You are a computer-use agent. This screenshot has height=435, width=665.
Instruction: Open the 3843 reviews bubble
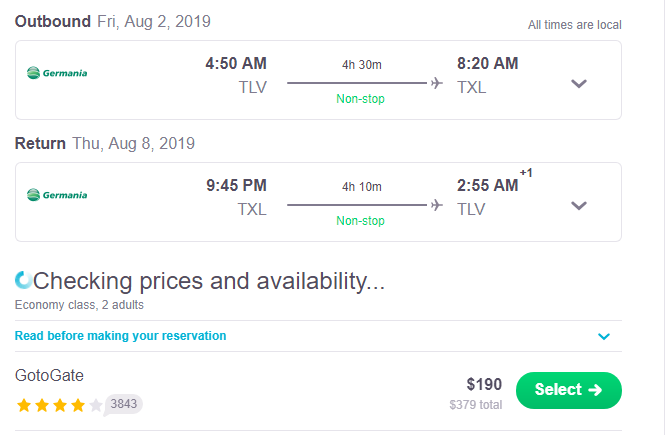[123, 404]
